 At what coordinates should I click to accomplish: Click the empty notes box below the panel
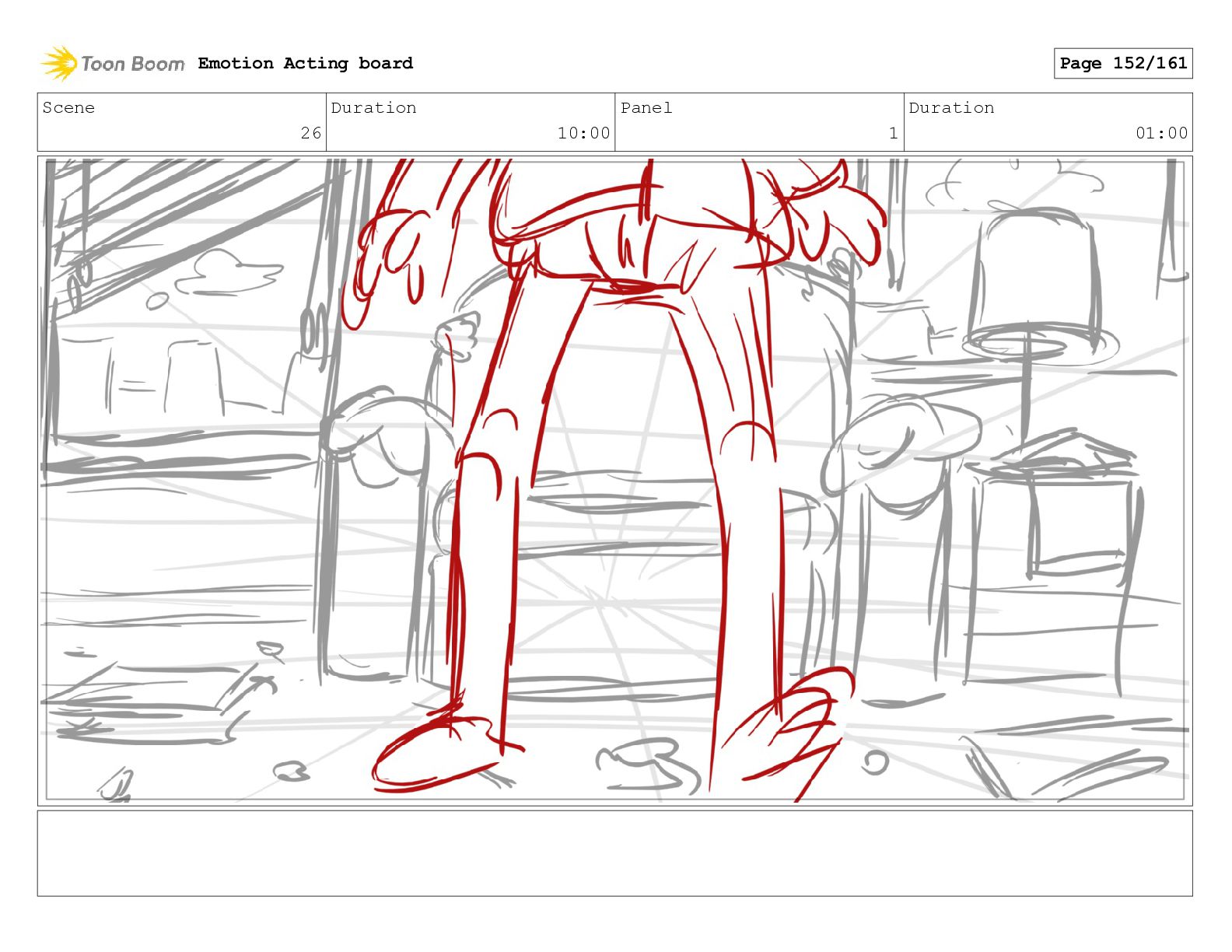tap(615, 853)
